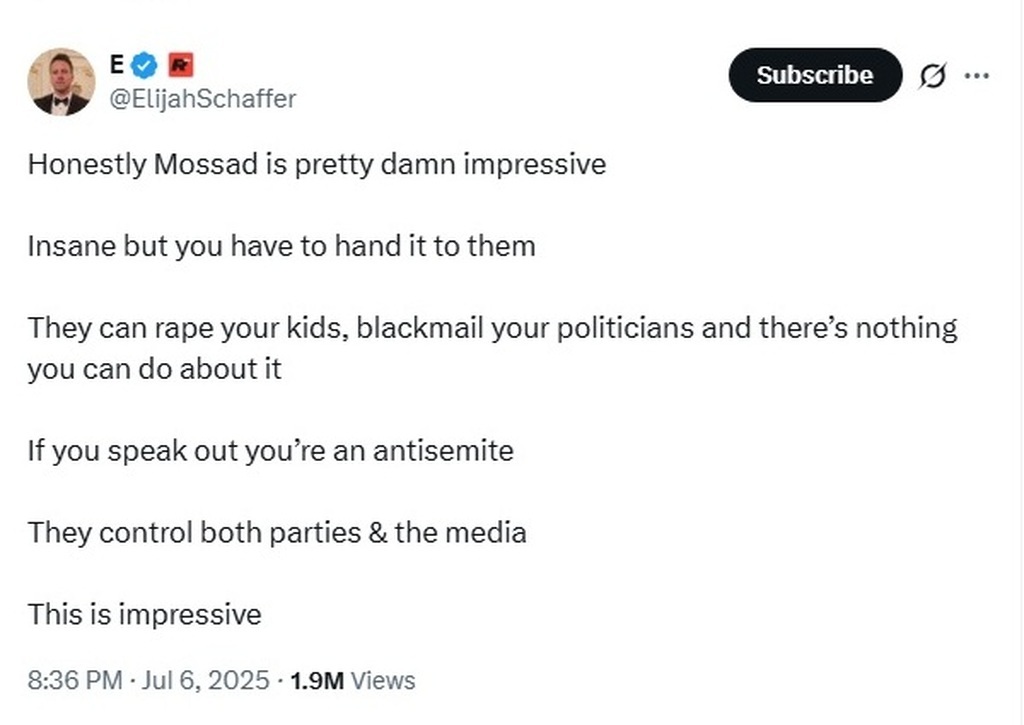This screenshot has width=1024, height=725.
Task: Click the blue verified checkmark badge
Action: (x=146, y=66)
